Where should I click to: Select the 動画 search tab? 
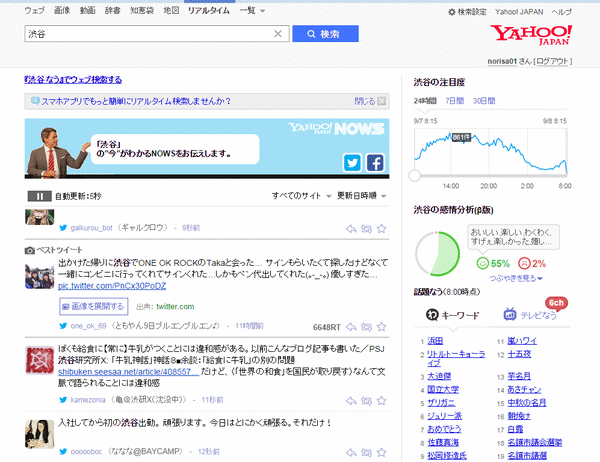click(x=87, y=11)
